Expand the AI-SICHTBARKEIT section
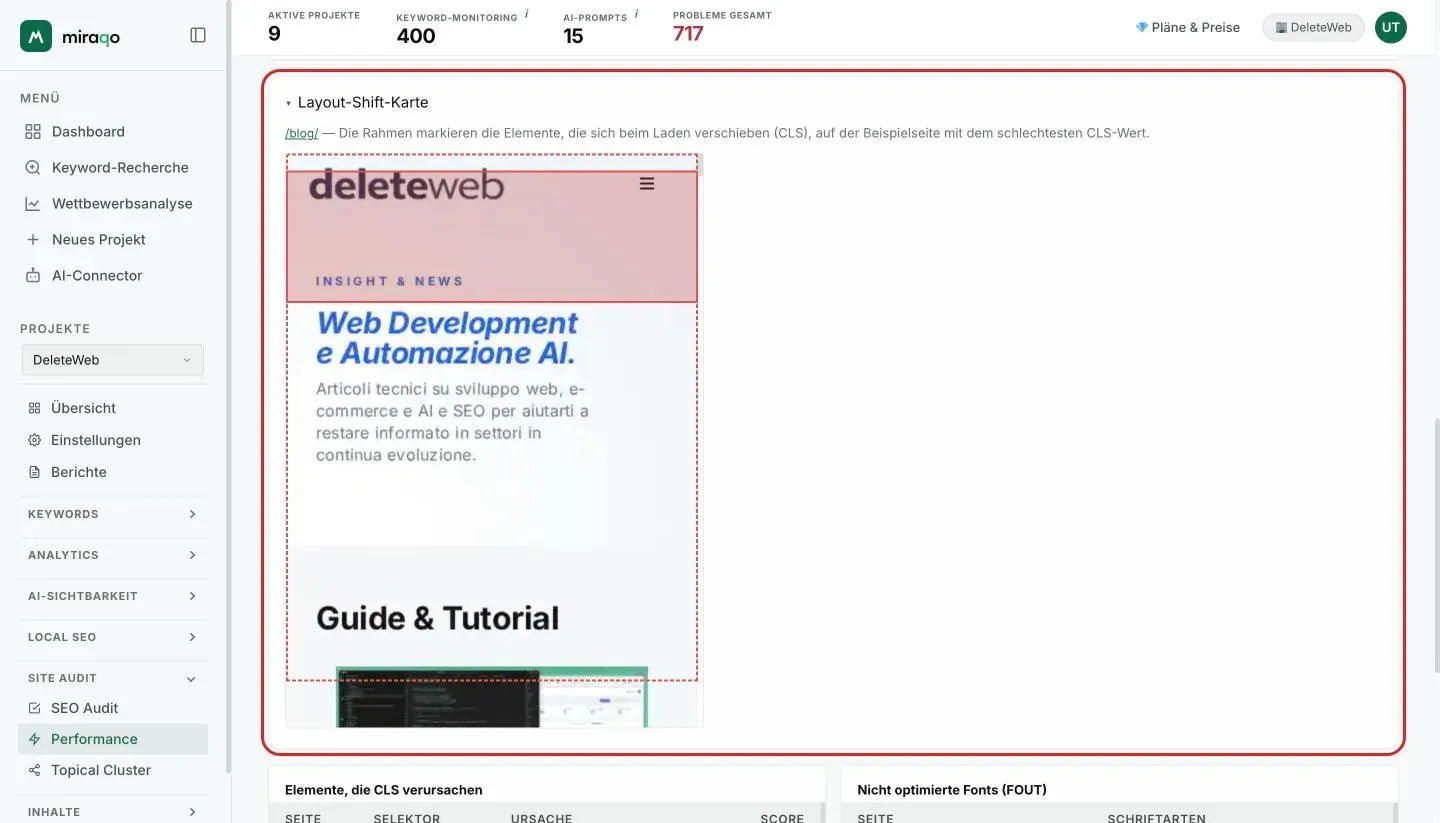The image size is (1440, 823). coord(113,596)
